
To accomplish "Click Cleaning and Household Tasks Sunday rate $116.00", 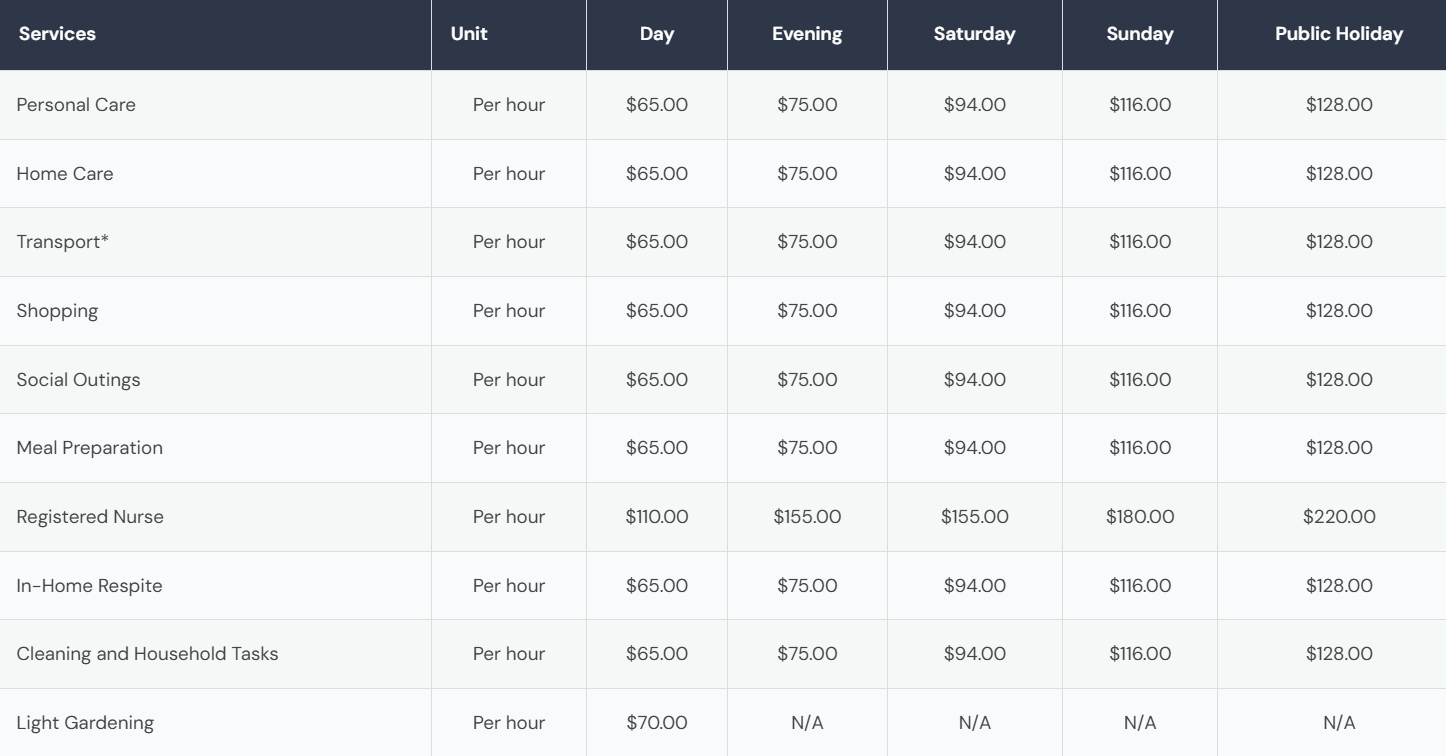I will pos(1140,654).
